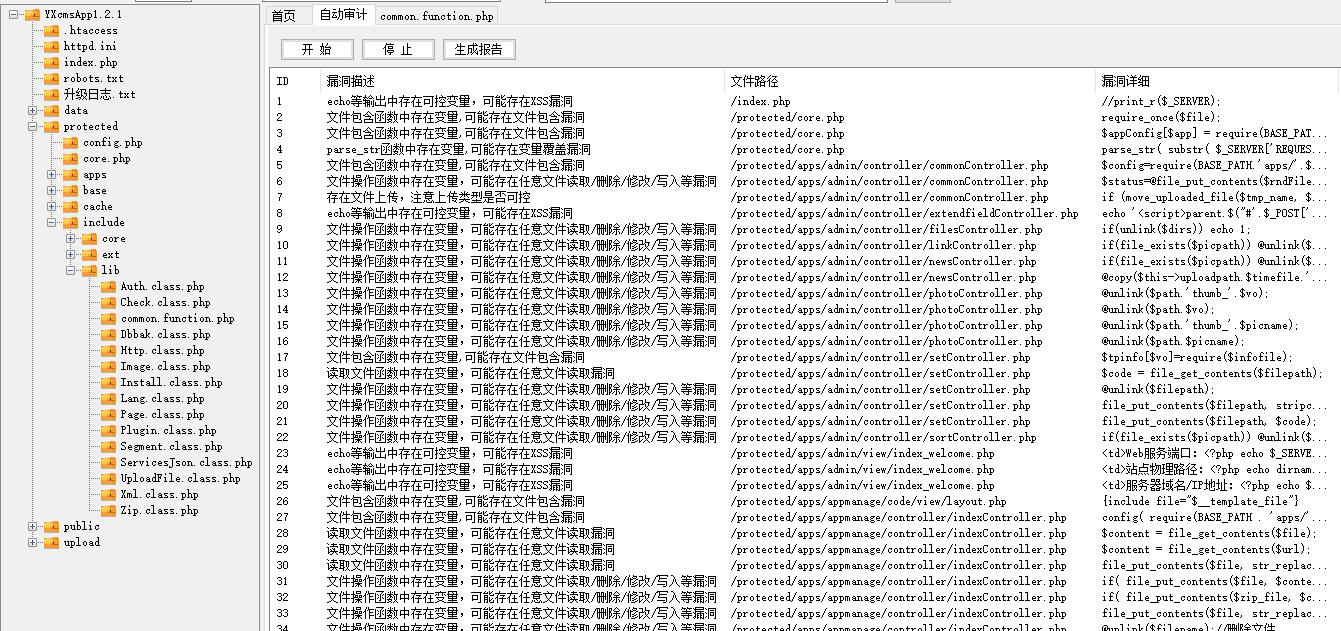Image resolution: width=1341 pixels, height=631 pixels.
Task: Click the common.function.php tree file icon
Action: pyautogui.click(x=109, y=319)
